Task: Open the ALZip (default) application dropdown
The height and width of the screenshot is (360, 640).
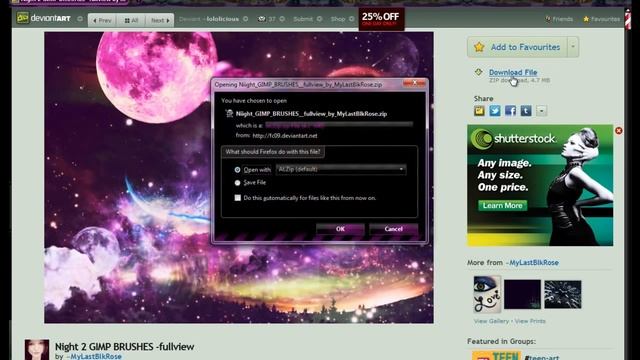Action: pyautogui.click(x=341, y=169)
